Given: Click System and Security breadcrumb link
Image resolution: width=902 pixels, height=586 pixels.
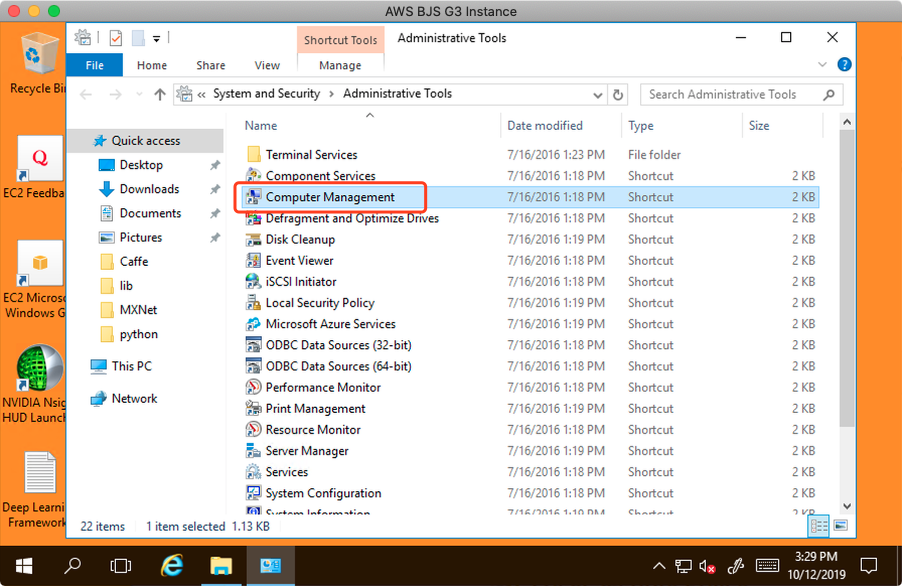Looking at the screenshot, I should tap(266, 94).
